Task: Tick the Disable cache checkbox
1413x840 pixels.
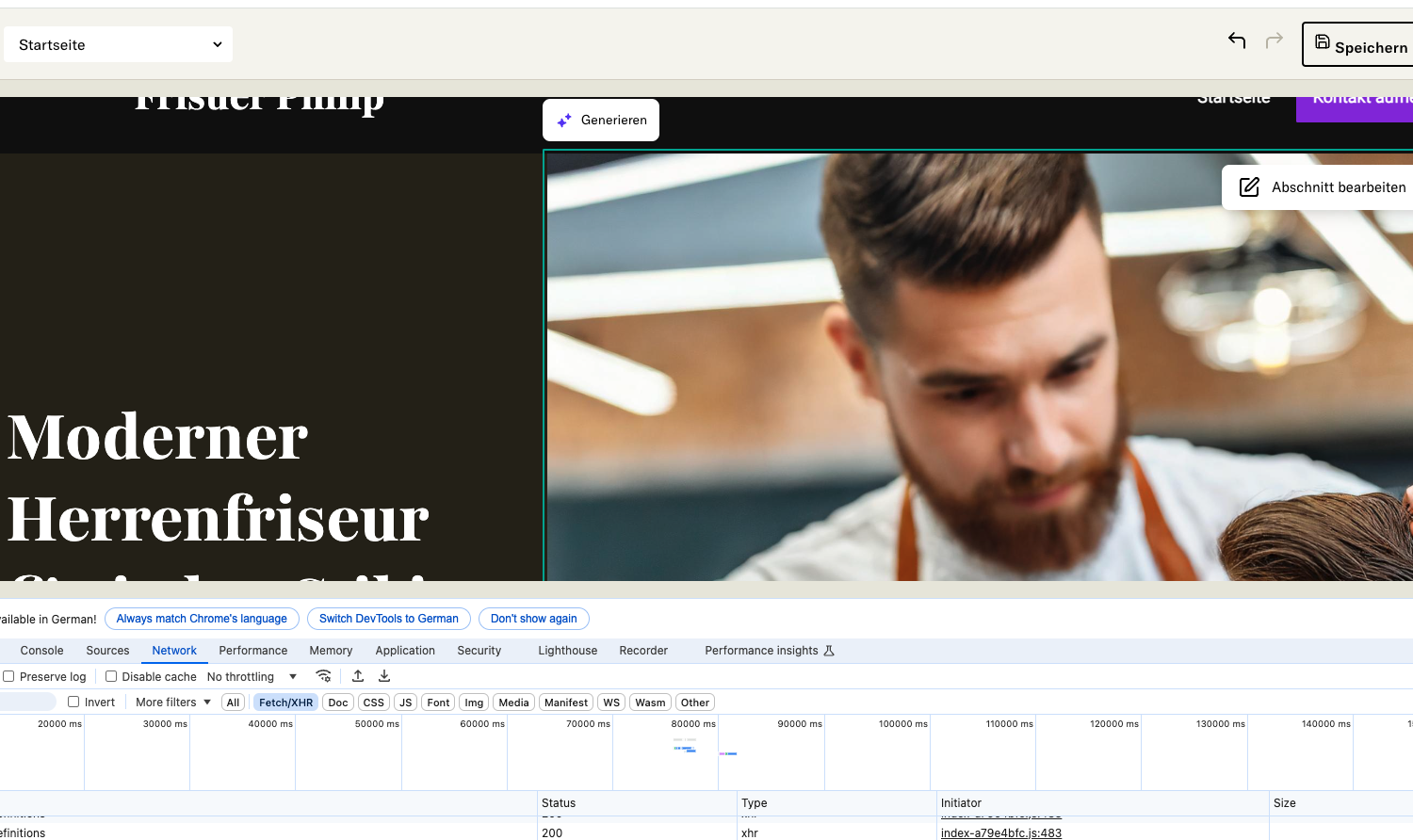Action: [111, 676]
